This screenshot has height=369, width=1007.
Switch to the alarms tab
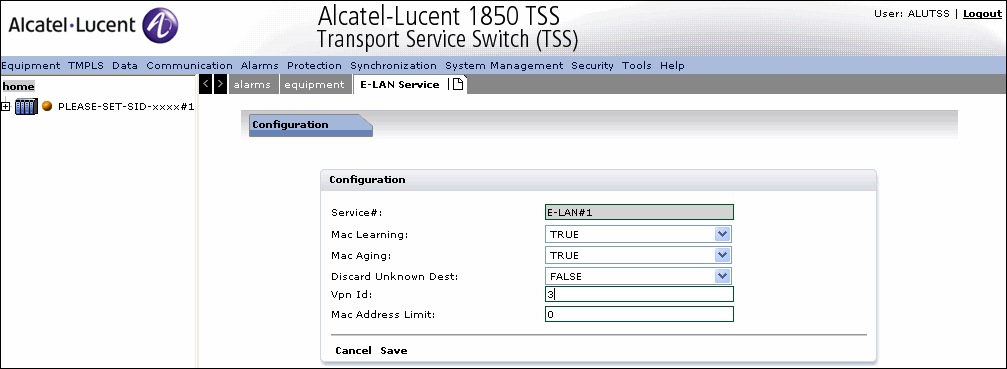tap(253, 84)
